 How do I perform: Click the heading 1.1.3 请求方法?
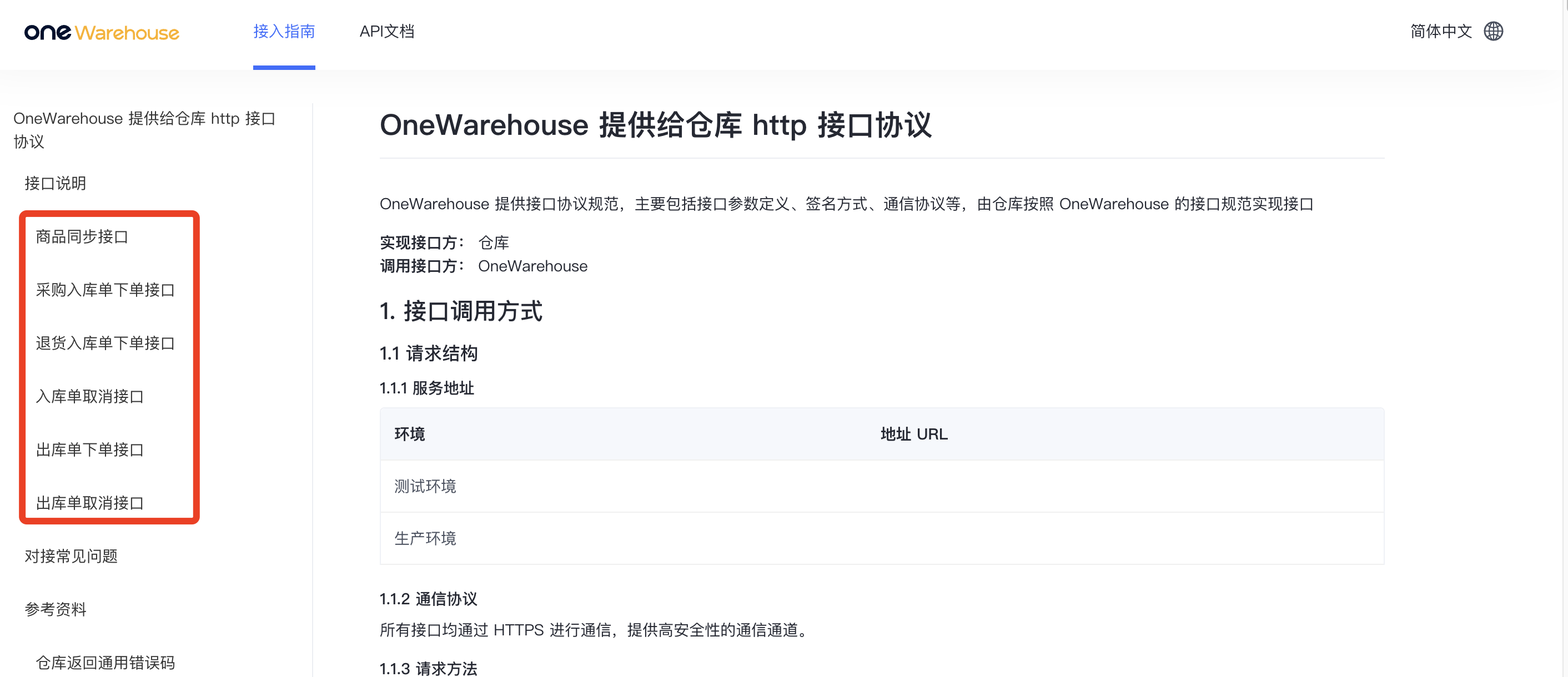[429, 669]
